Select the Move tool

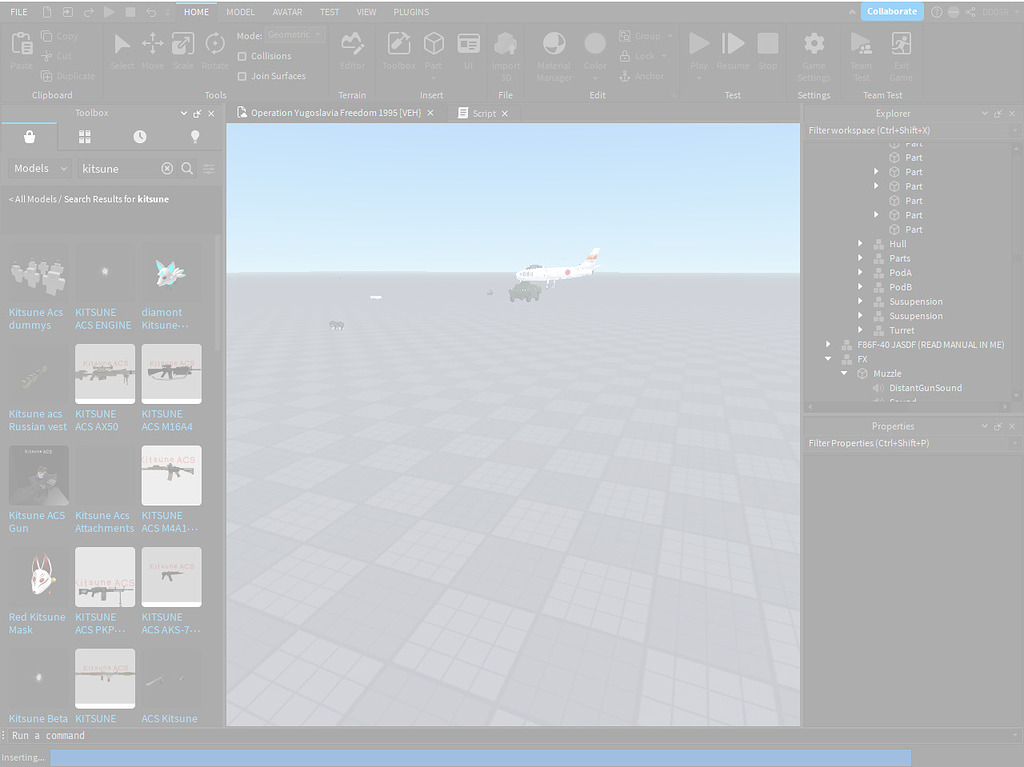pos(152,48)
